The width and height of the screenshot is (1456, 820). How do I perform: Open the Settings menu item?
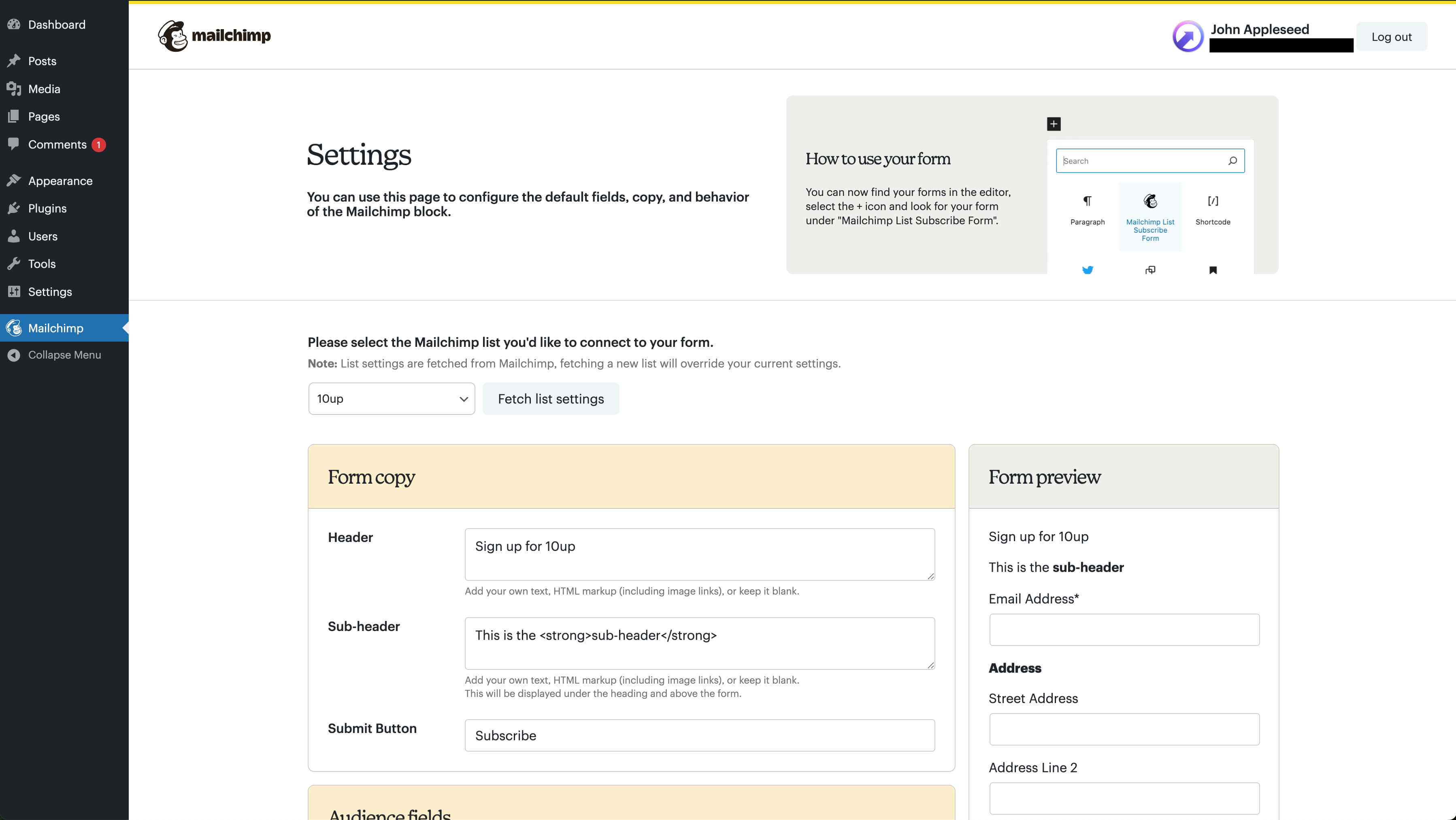tap(64, 291)
